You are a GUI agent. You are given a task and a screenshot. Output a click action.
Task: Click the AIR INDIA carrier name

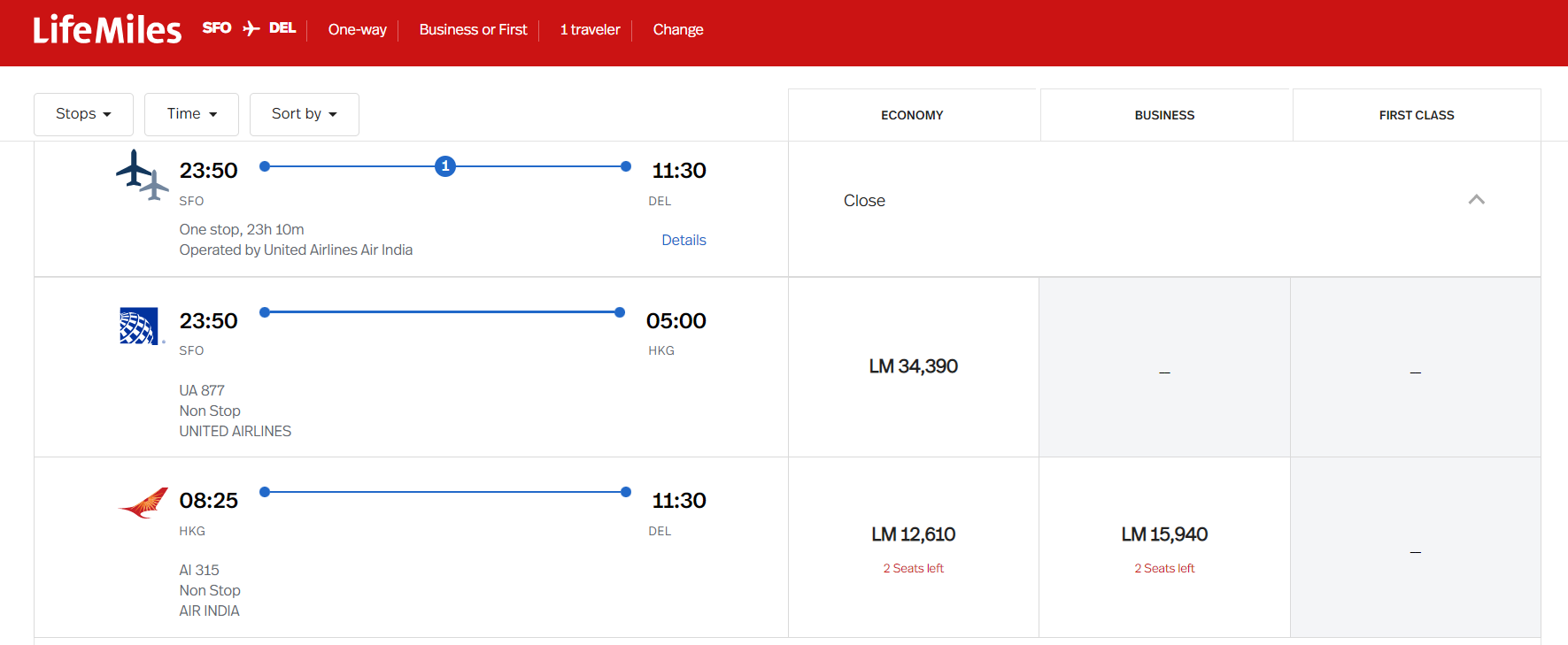point(209,610)
